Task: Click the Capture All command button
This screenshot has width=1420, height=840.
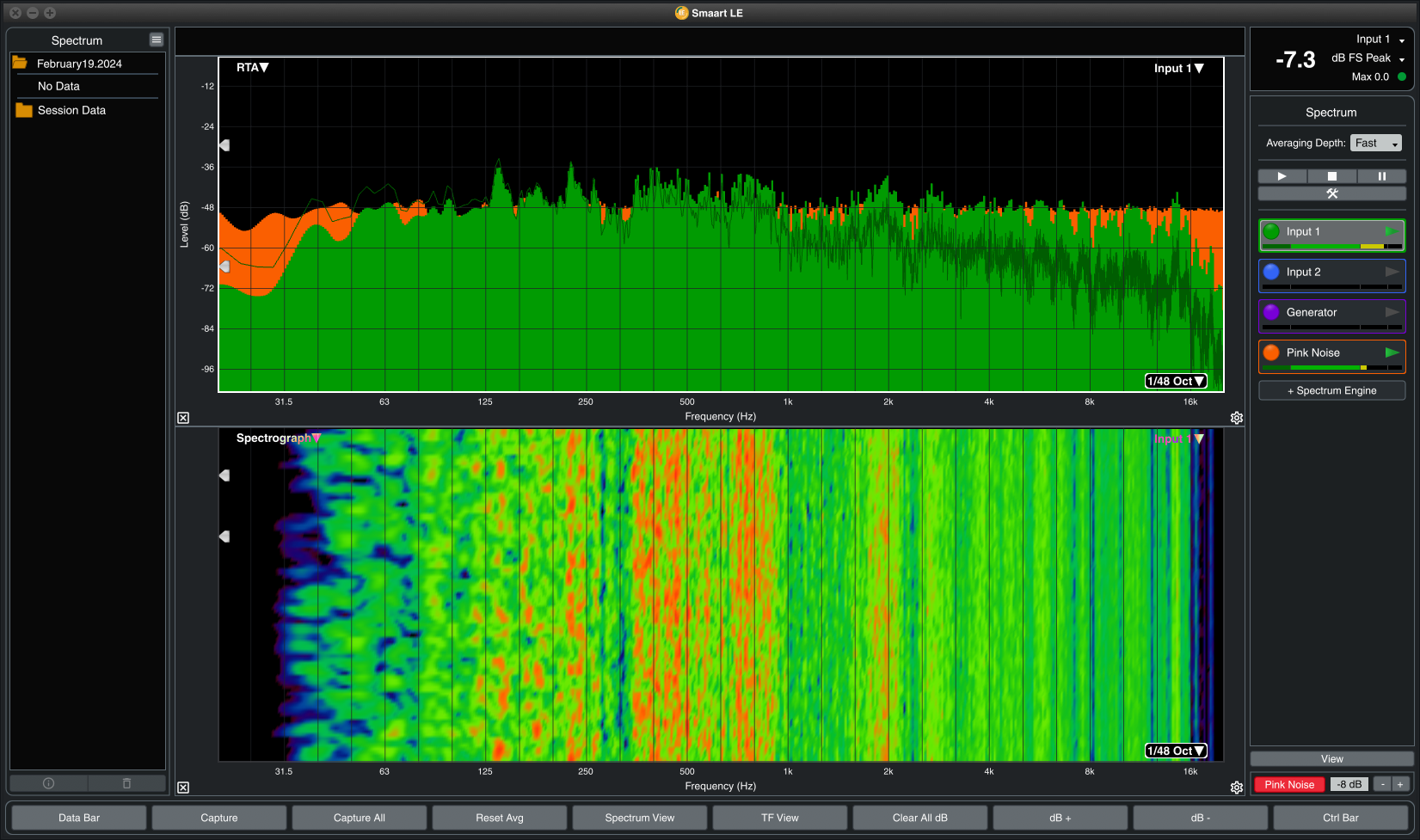Action: click(x=360, y=818)
